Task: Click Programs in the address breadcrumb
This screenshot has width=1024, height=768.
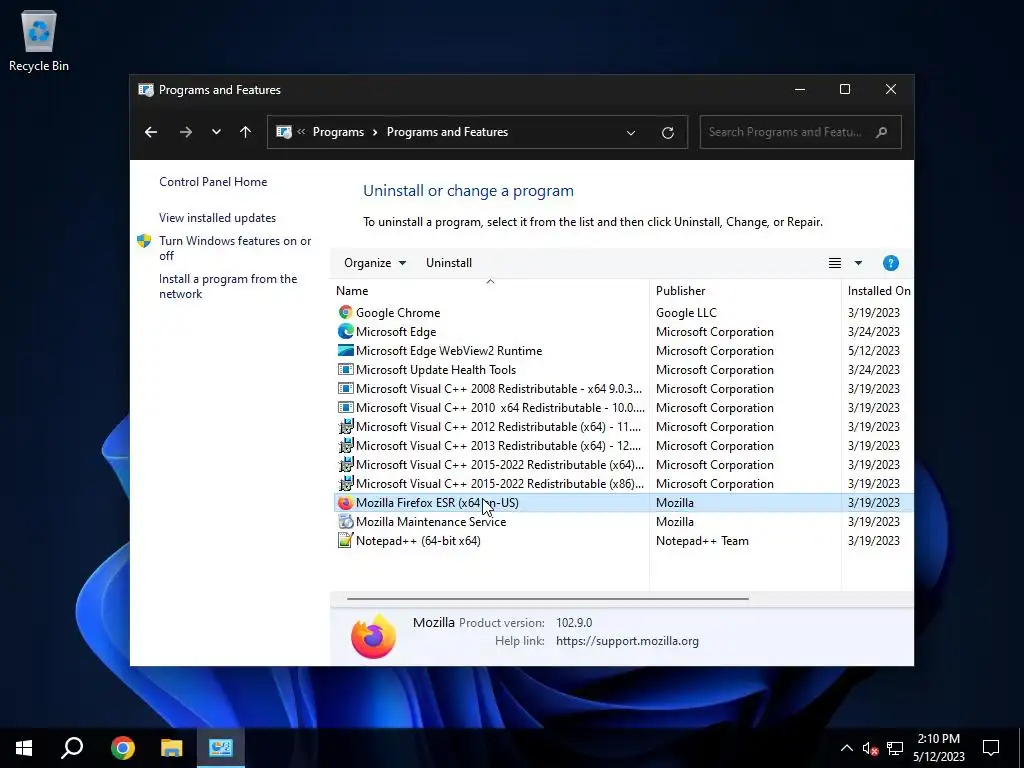Action: (x=338, y=132)
